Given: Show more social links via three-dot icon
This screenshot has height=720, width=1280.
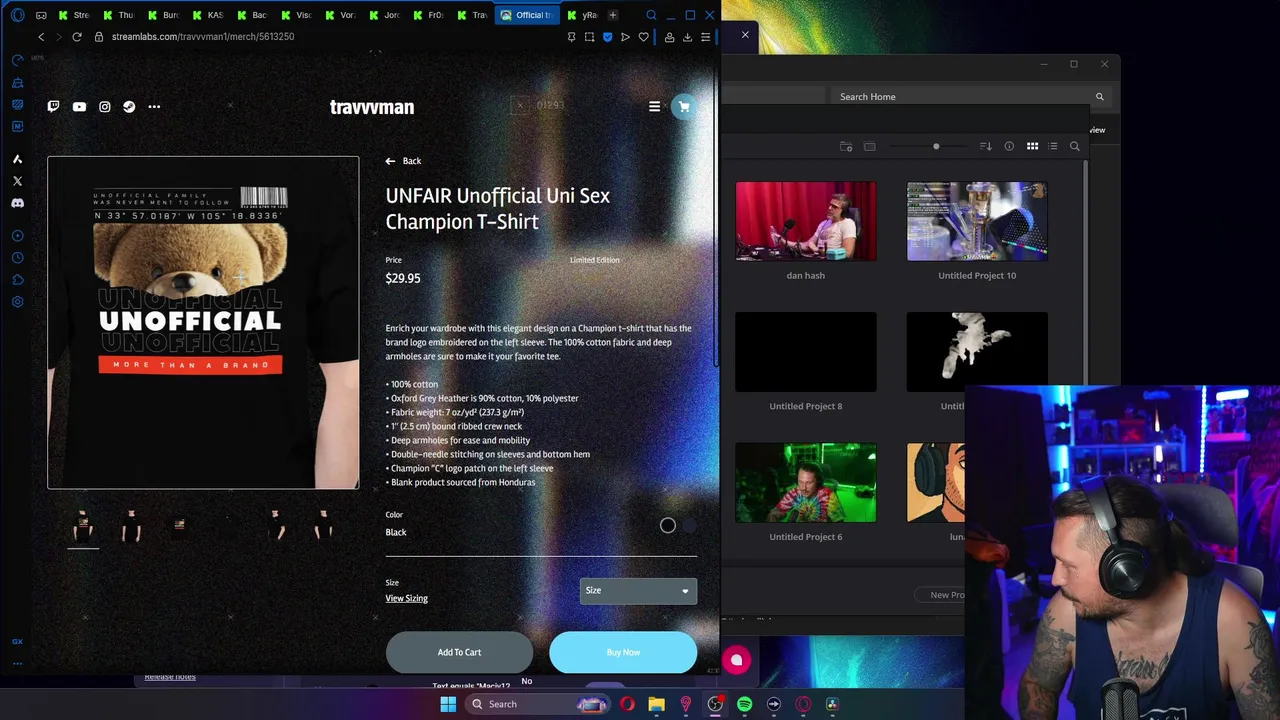Looking at the screenshot, I should [154, 107].
